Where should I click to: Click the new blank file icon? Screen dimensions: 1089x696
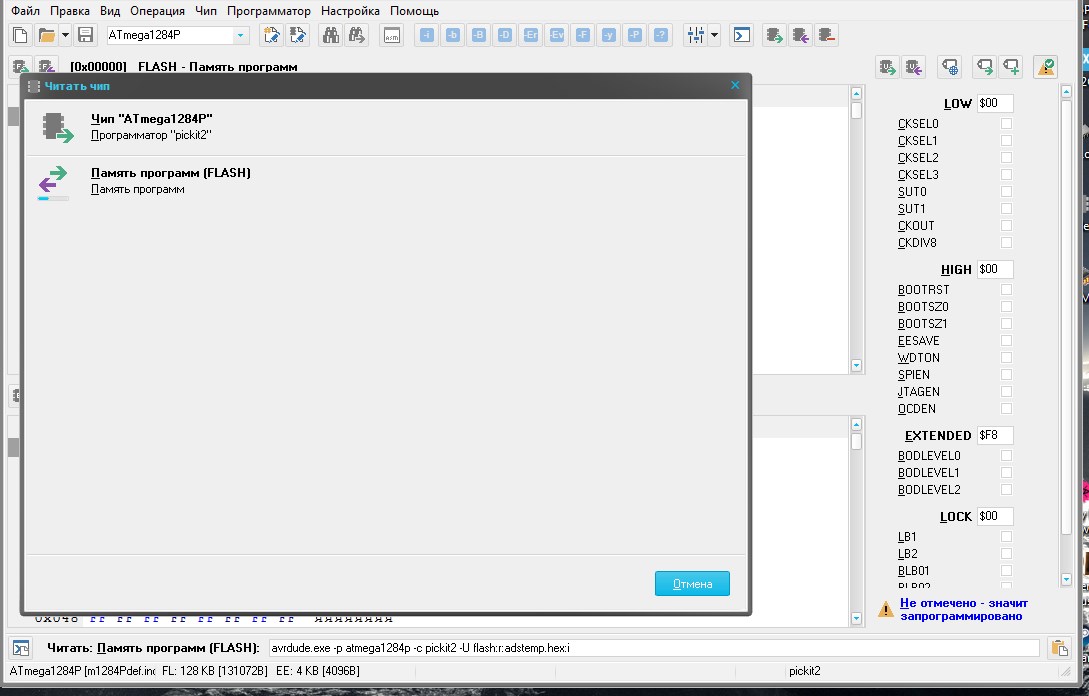coord(20,35)
